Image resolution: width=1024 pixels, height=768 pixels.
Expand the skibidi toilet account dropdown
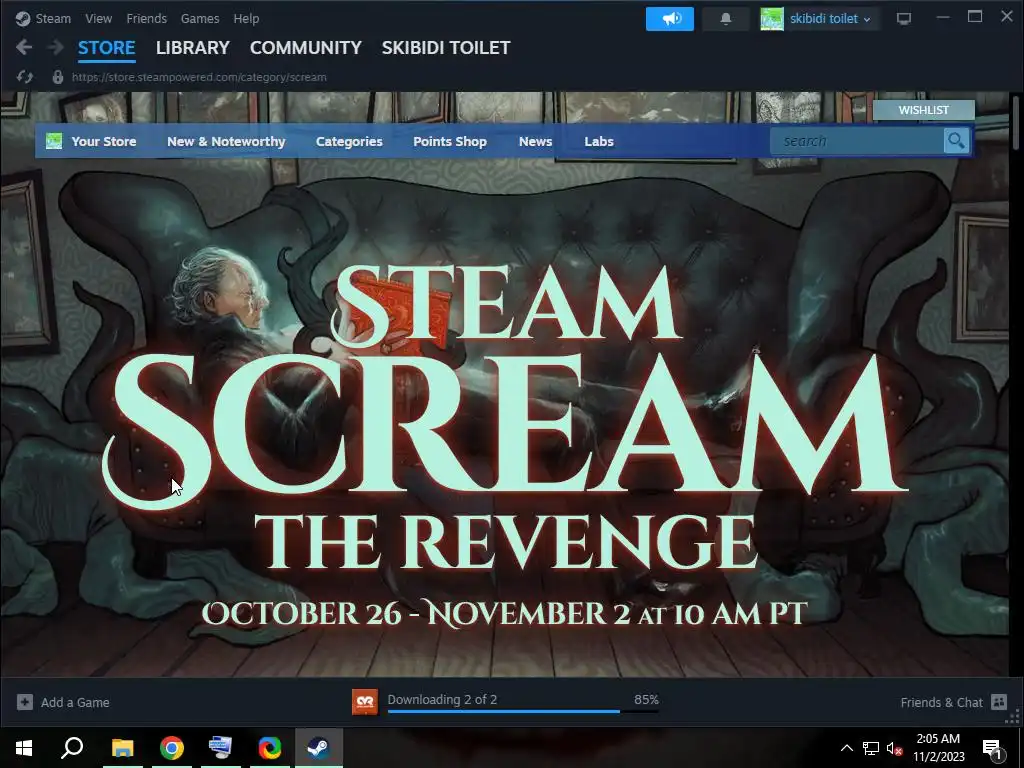[830, 19]
